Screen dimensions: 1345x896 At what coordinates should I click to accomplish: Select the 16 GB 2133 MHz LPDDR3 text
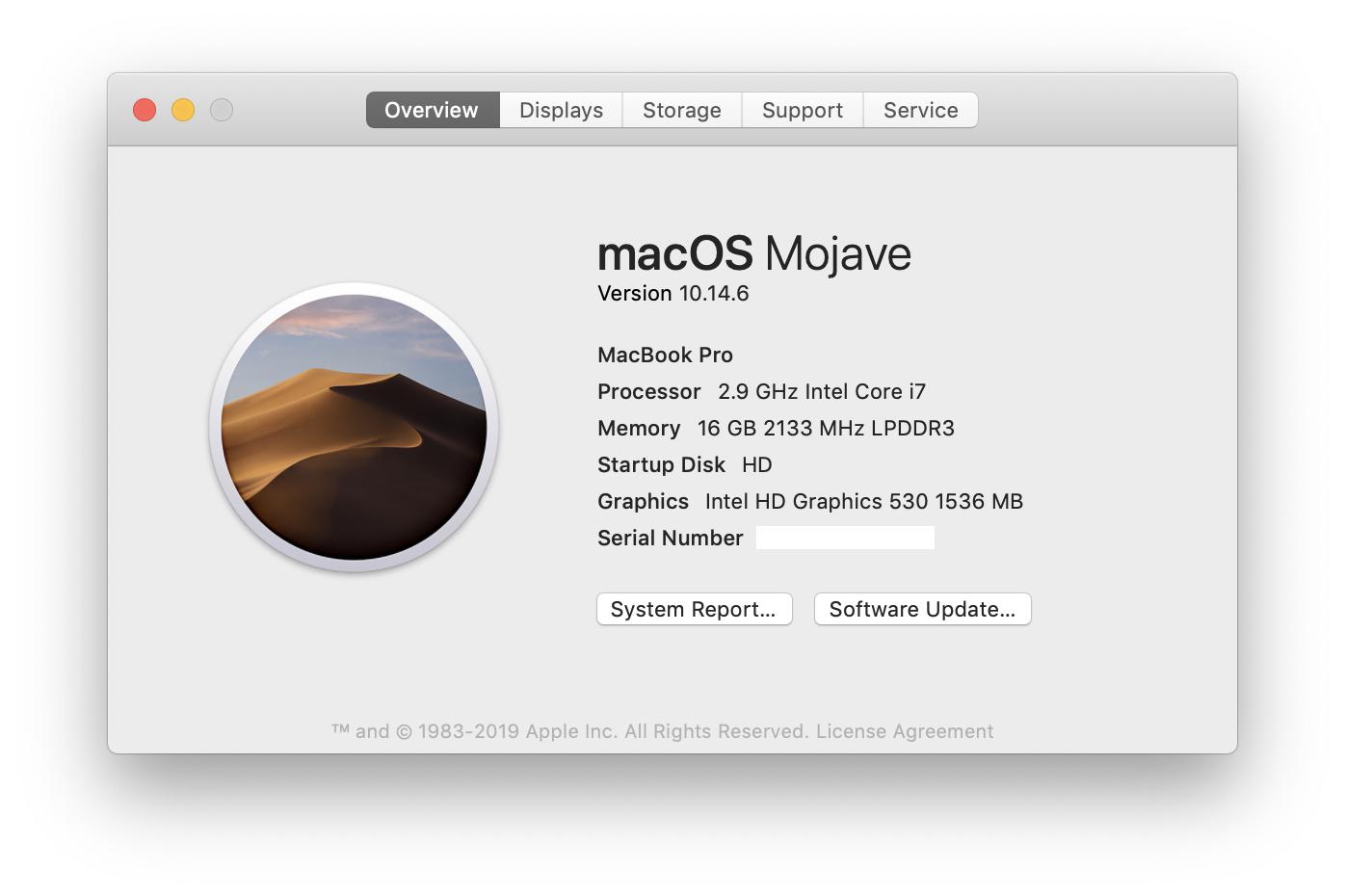point(826,428)
